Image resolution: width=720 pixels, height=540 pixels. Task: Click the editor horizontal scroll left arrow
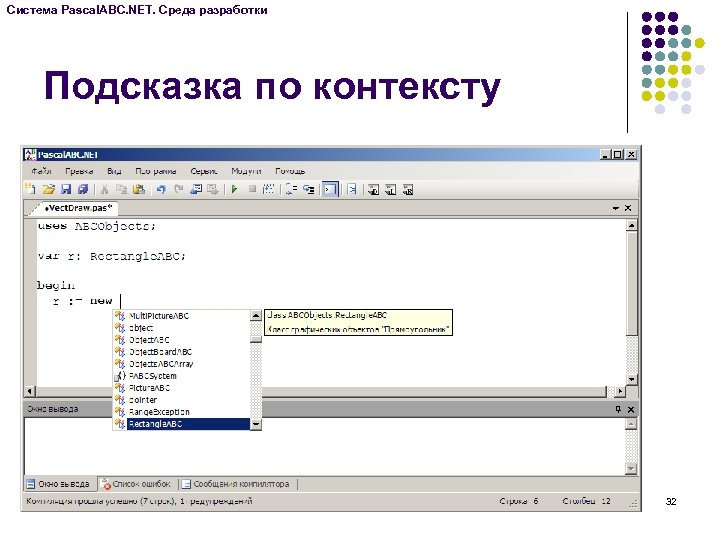30,391
